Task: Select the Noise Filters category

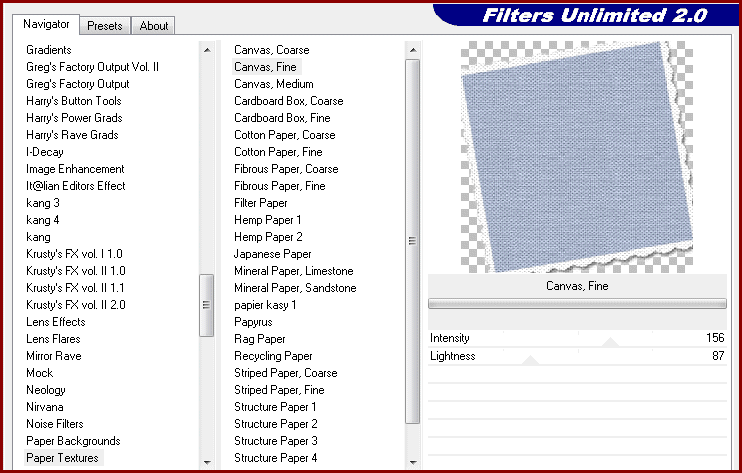Action: 55,425
